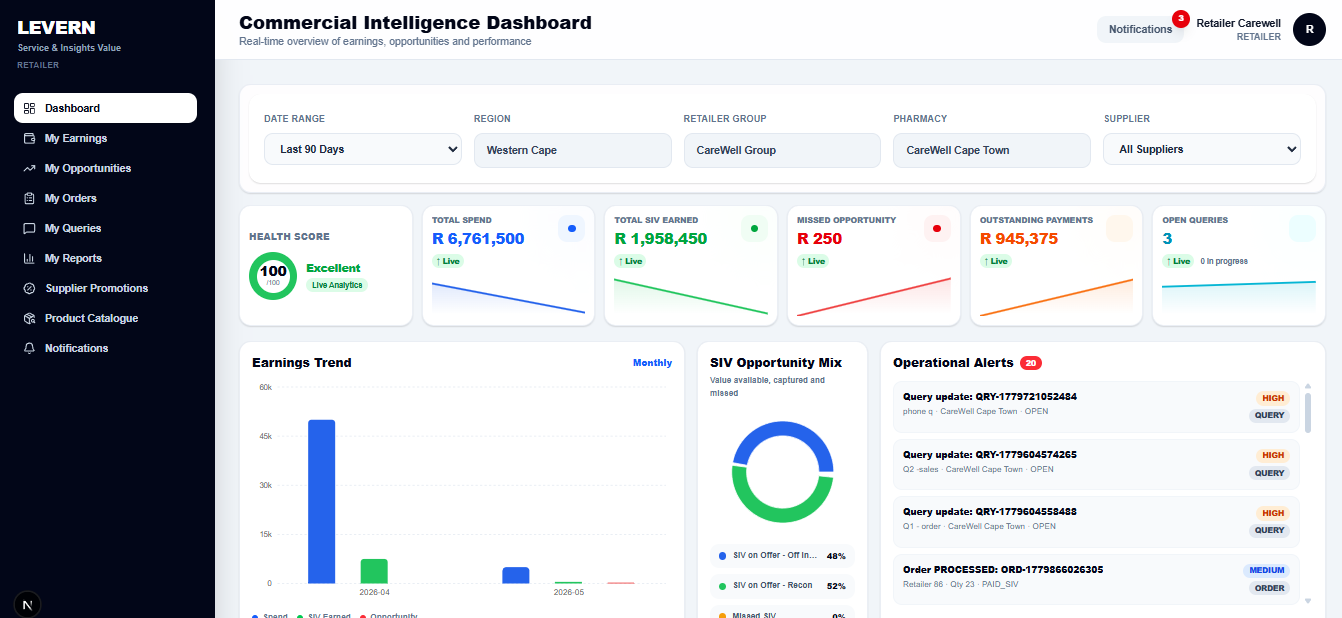Click the My Queries chat bubble icon
Image resolution: width=1342 pixels, height=618 pixels.
pos(29,228)
